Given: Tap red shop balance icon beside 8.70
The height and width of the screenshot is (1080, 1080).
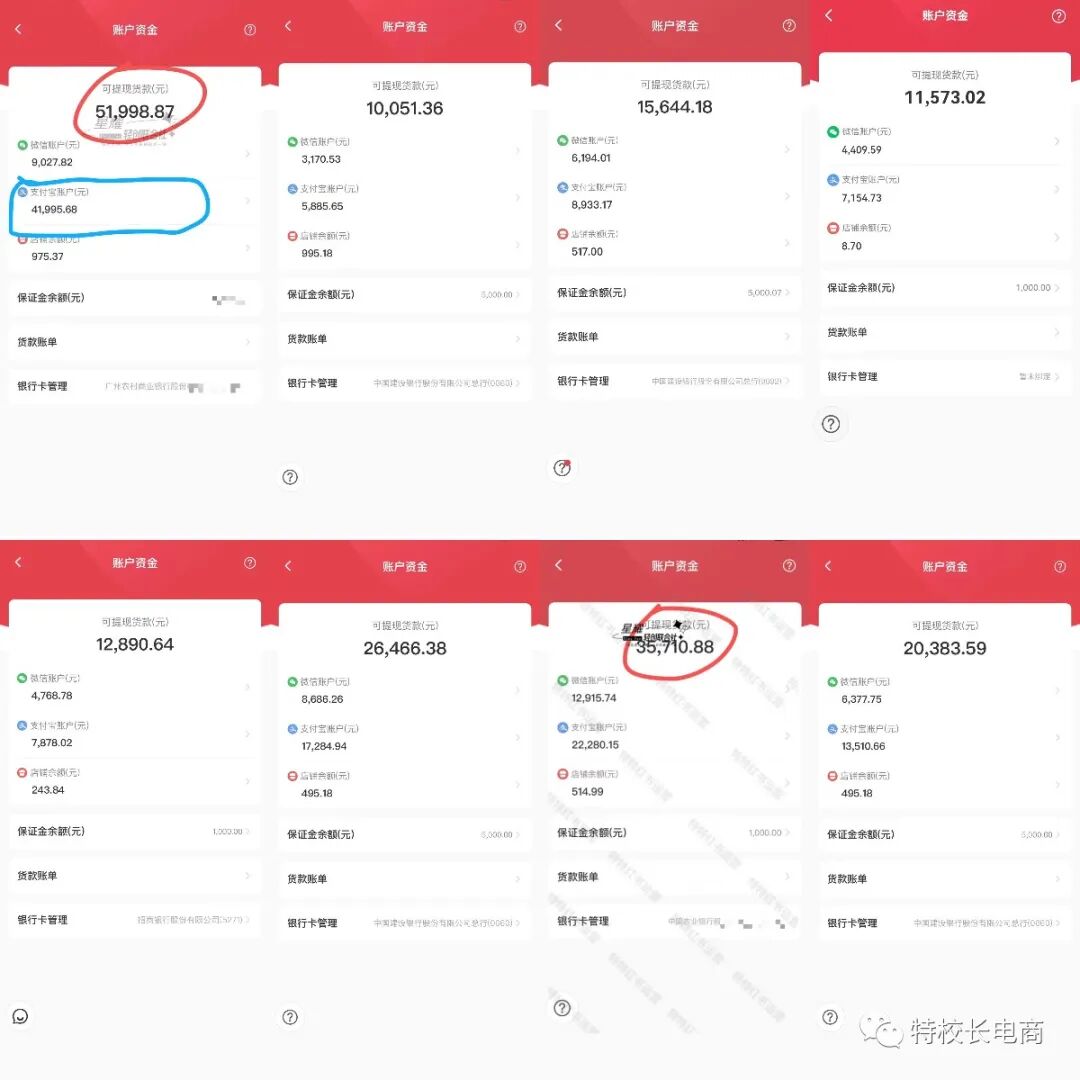Looking at the screenshot, I should point(833,228).
